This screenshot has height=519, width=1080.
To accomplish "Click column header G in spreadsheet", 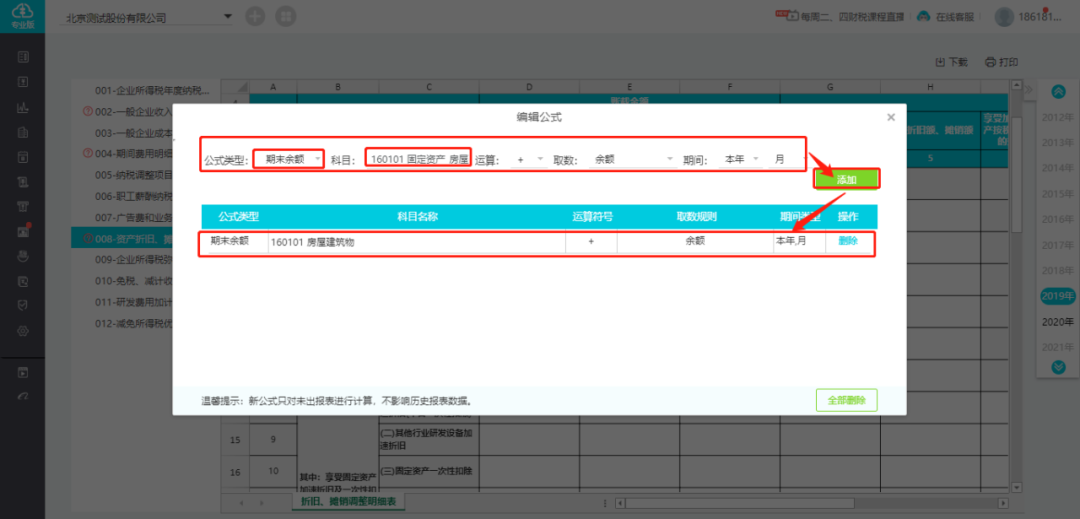I will point(830,87).
